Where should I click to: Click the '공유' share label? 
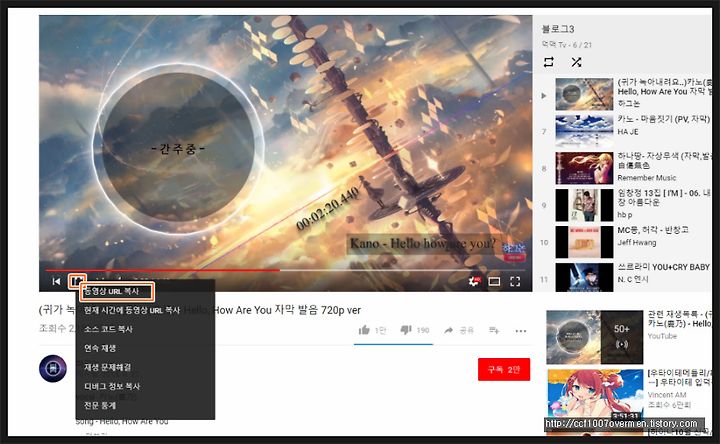click(467, 330)
